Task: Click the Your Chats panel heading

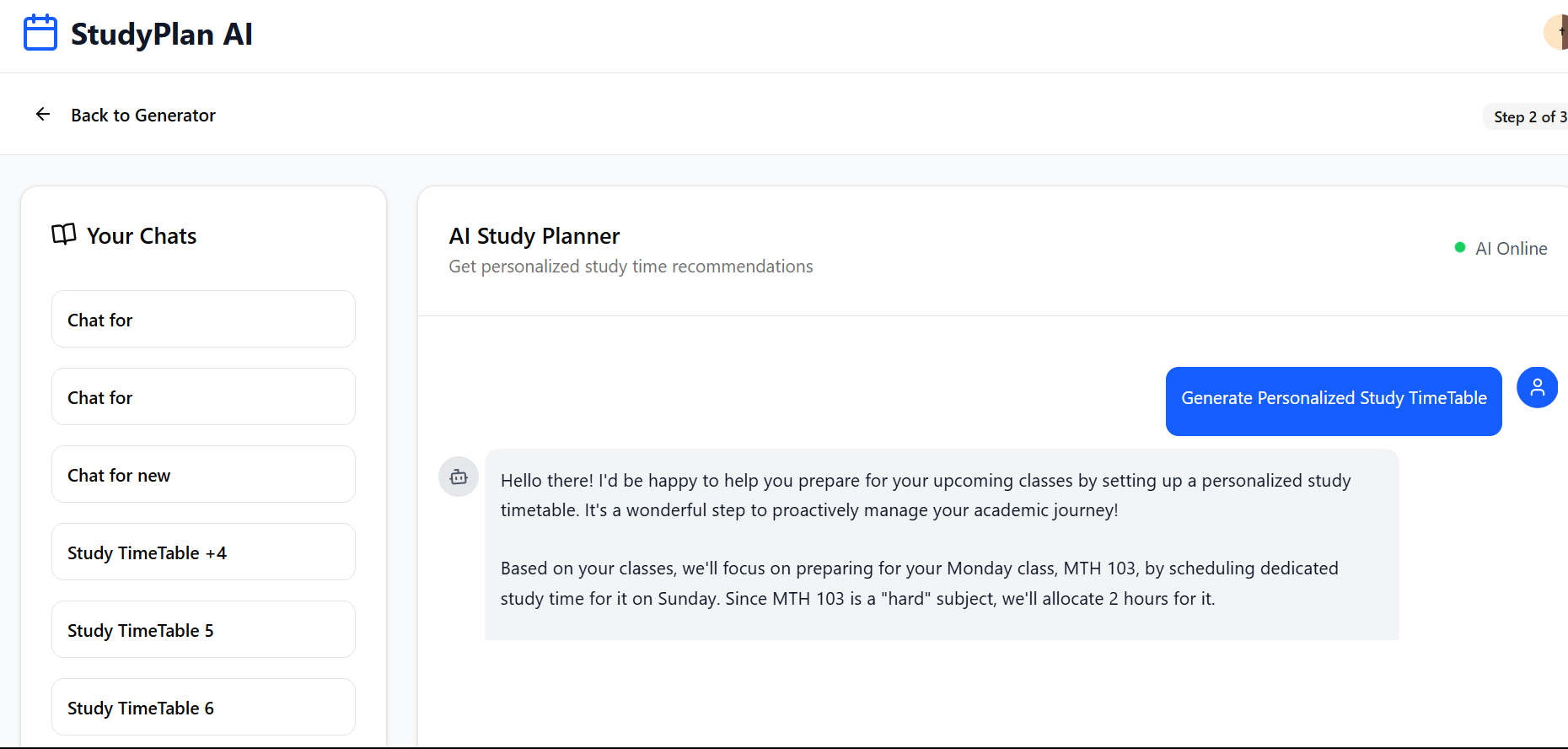Action: click(x=142, y=236)
